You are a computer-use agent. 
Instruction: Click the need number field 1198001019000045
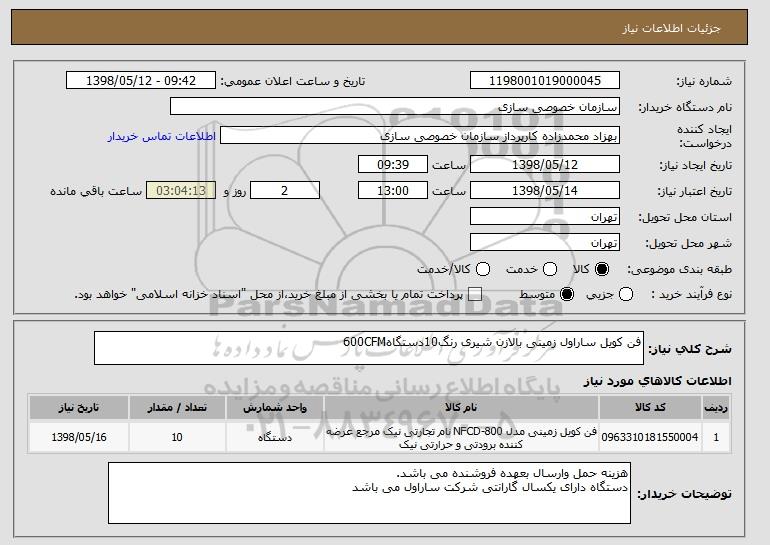click(x=545, y=81)
